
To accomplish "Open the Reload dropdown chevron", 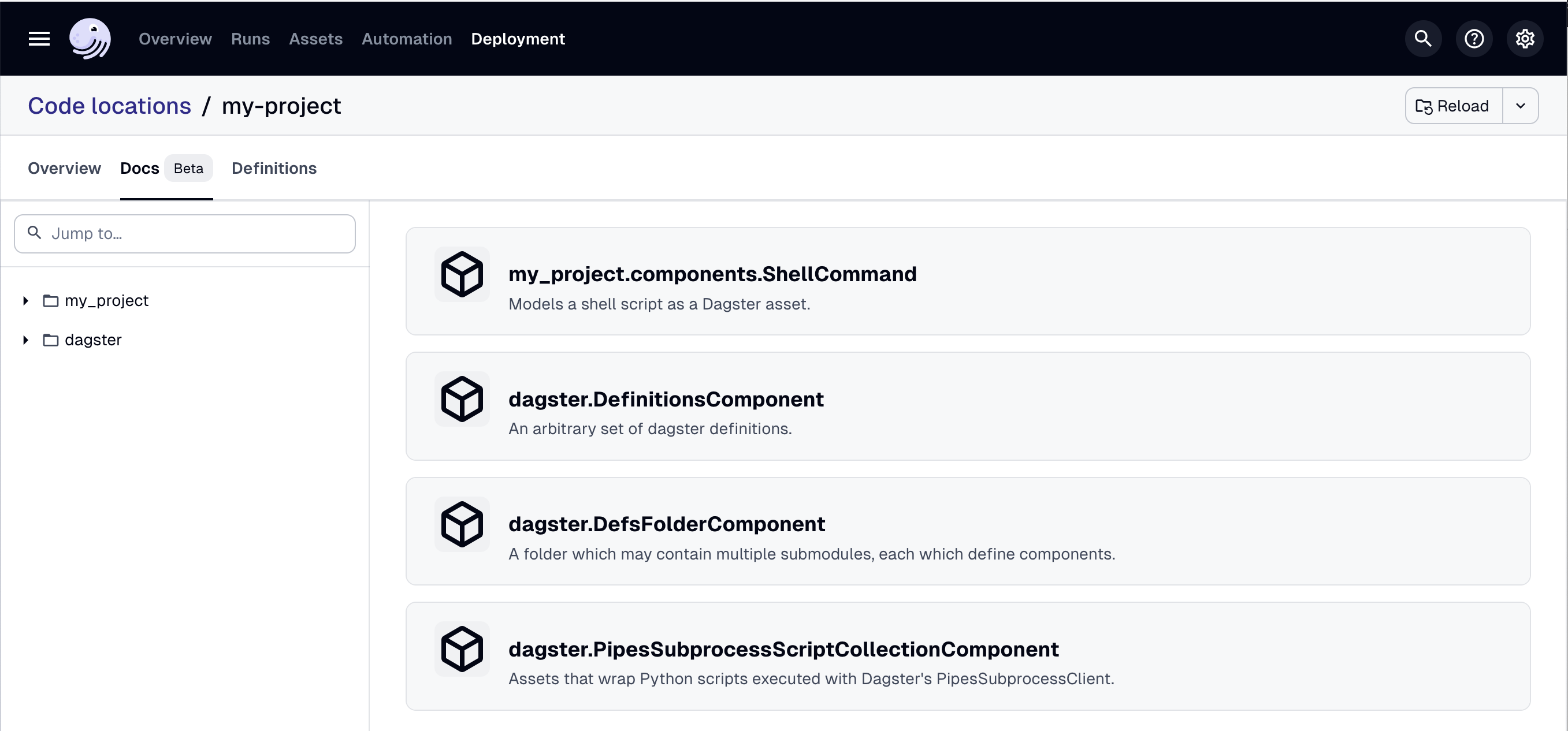I will (1520, 105).
